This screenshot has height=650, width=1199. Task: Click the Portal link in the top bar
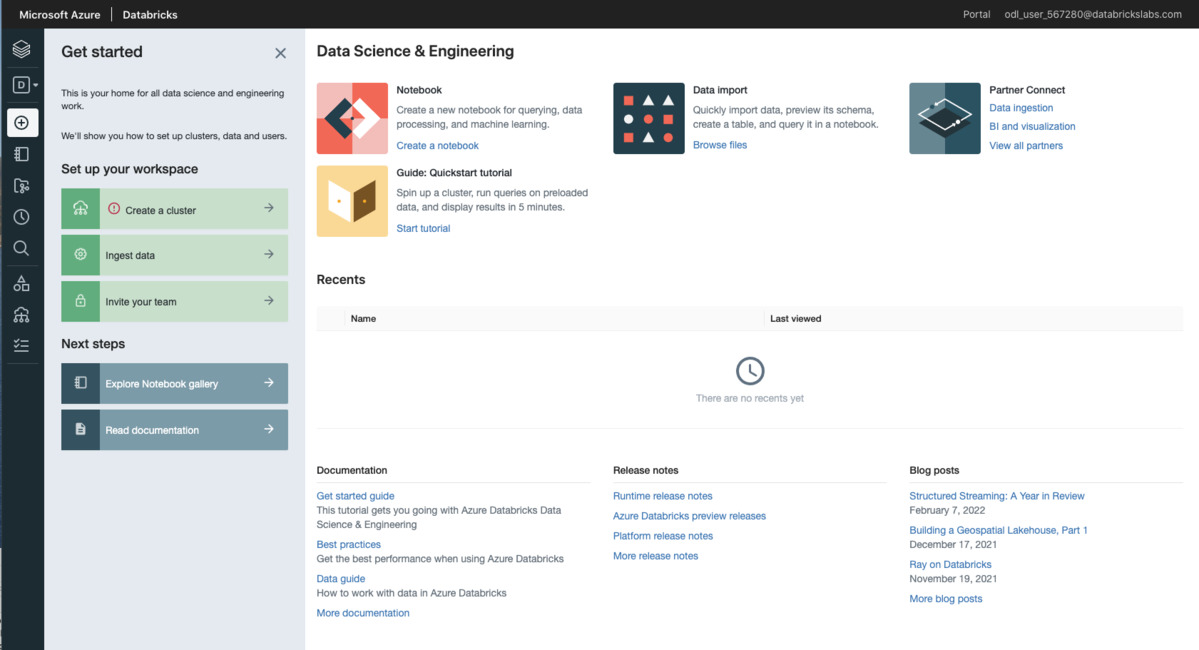(x=976, y=15)
